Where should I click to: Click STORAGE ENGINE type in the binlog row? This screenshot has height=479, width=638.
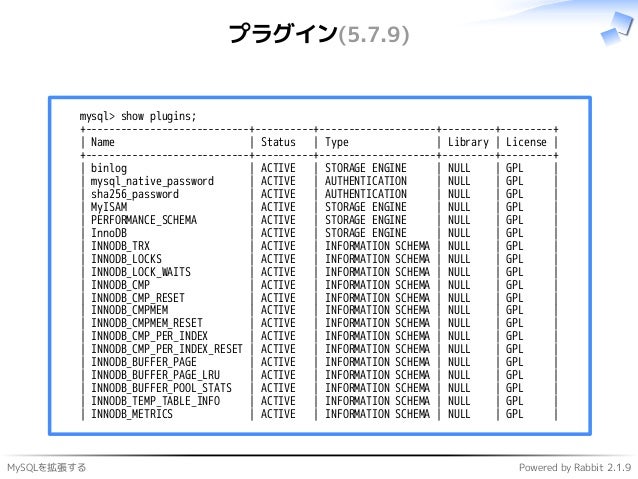click(365, 168)
